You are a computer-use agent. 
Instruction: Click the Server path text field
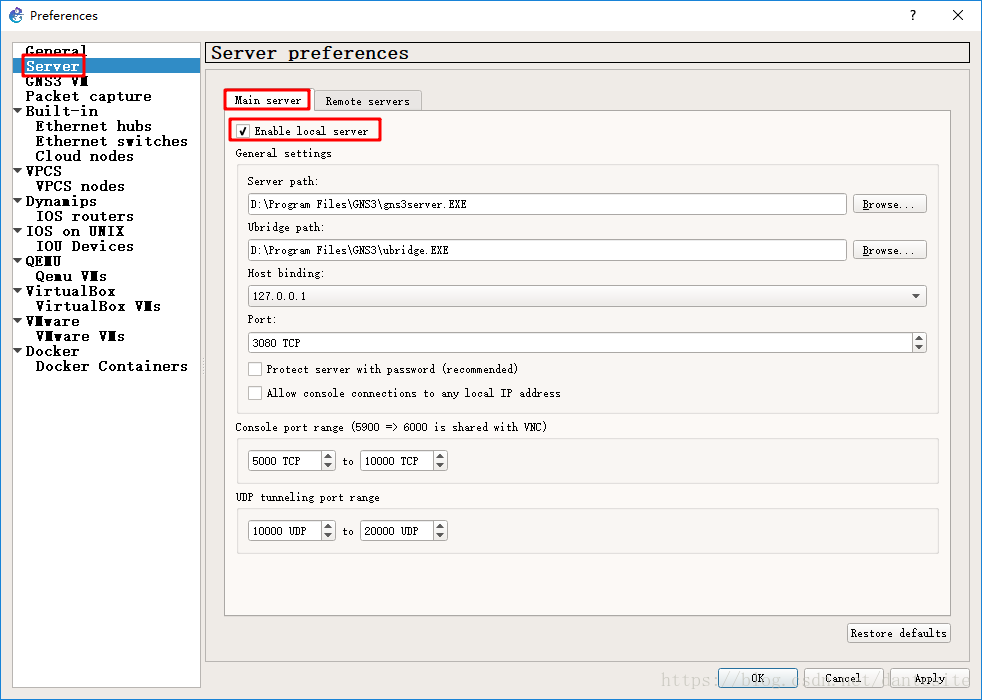[x=547, y=204]
